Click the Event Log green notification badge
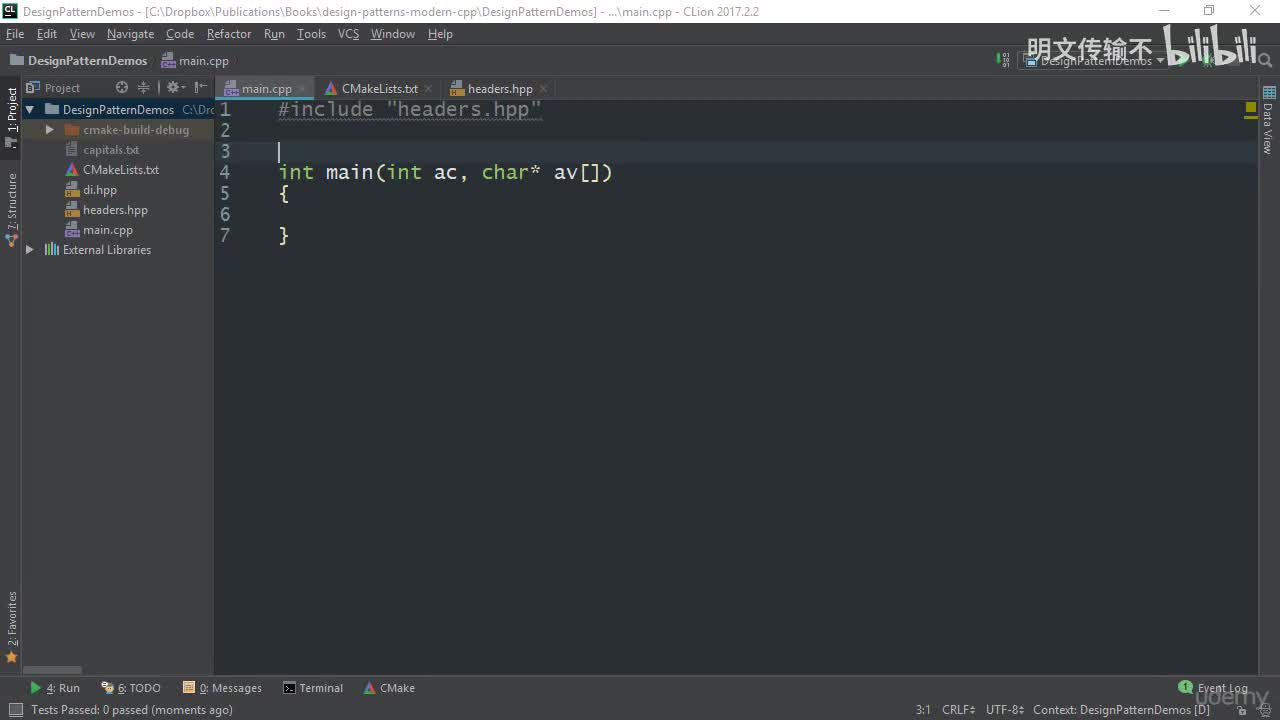Screen dimensions: 1280x720 pyautogui.click(x=1185, y=687)
